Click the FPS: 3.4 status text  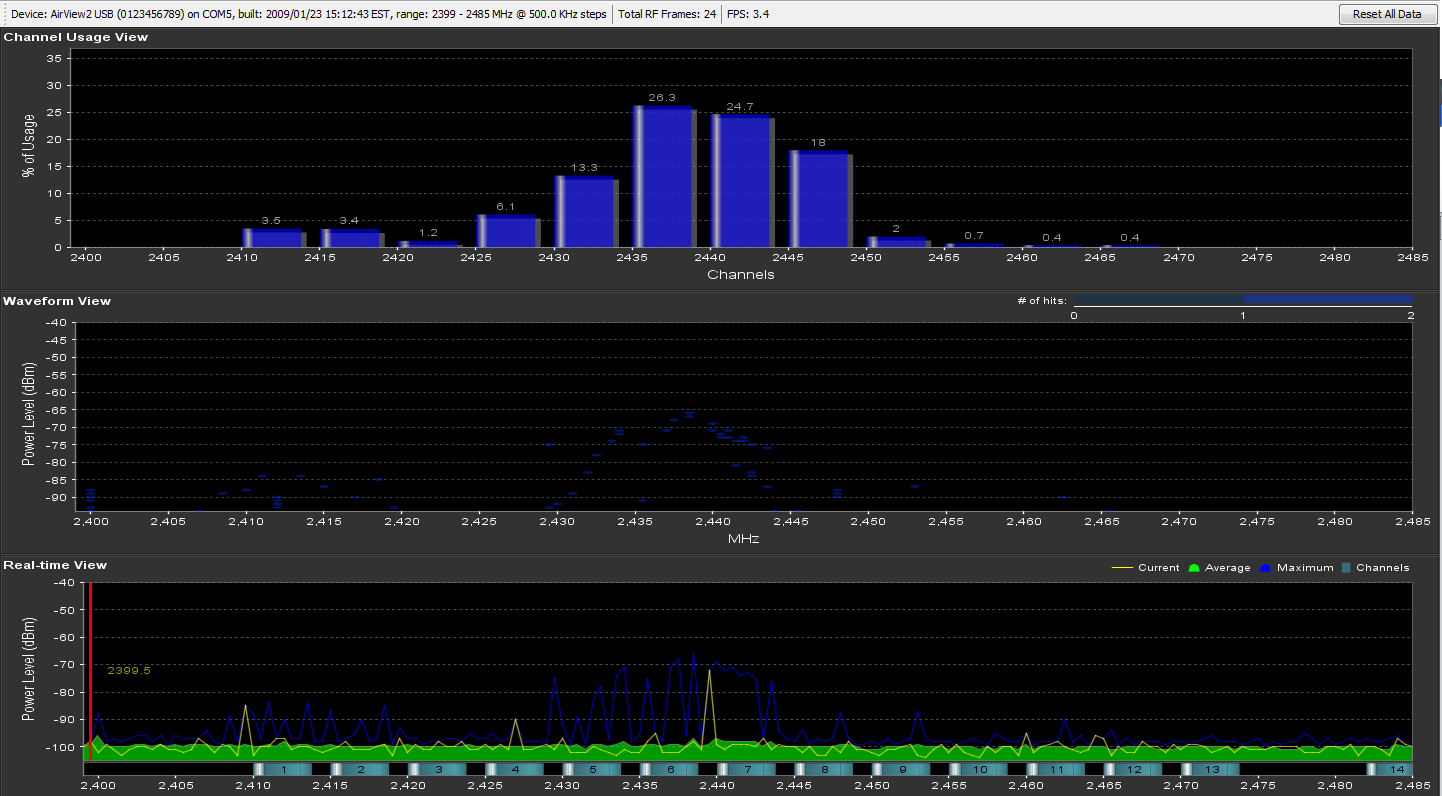748,14
